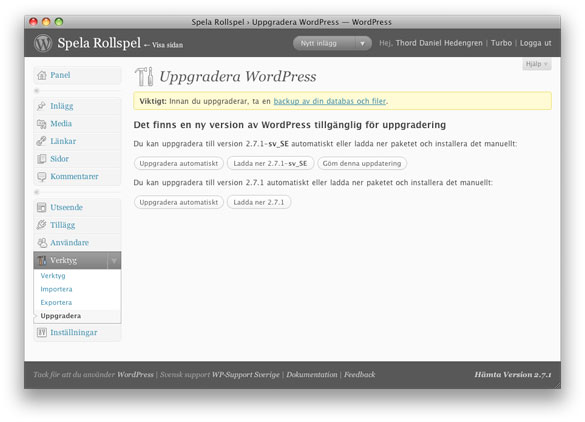Click the Inlägg pin icon
585x422 pixels.
41,106
